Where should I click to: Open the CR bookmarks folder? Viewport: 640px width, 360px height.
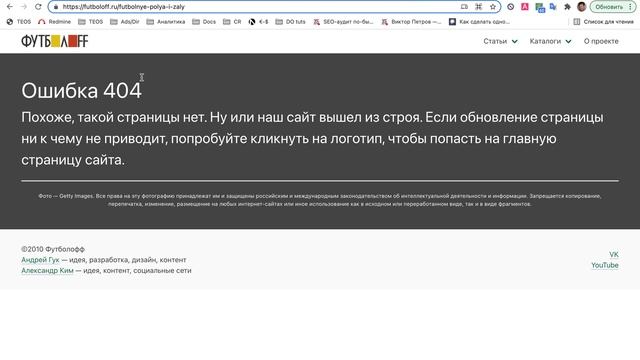pos(232,22)
